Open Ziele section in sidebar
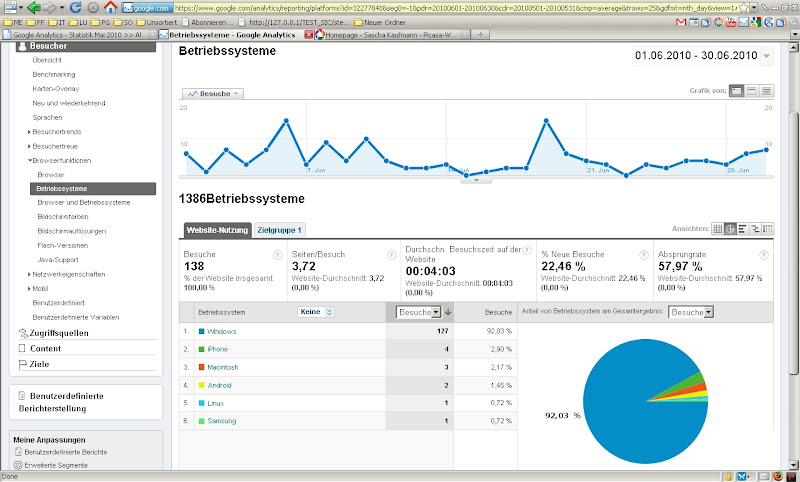The height and width of the screenshot is (482, 800). 39,364
